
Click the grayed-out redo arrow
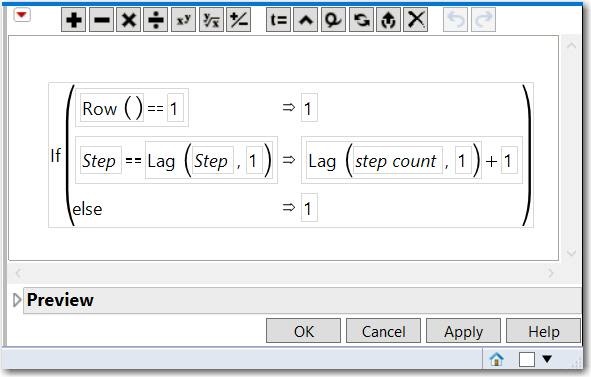point(483,20)
